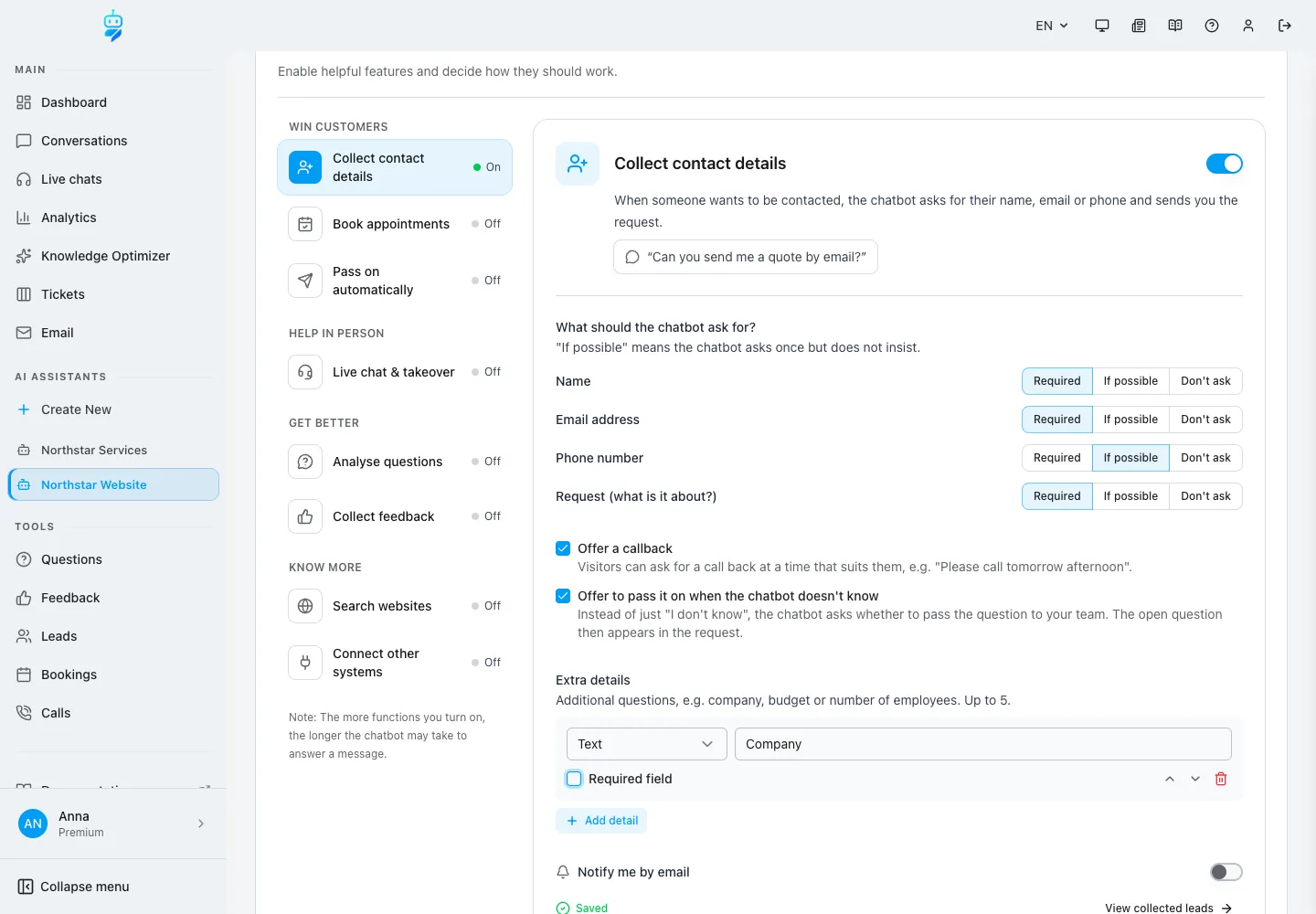This screenshot has height=914, width=1316.
Task: Select the Search websites globe icon
Action: [x=305, y=606]
